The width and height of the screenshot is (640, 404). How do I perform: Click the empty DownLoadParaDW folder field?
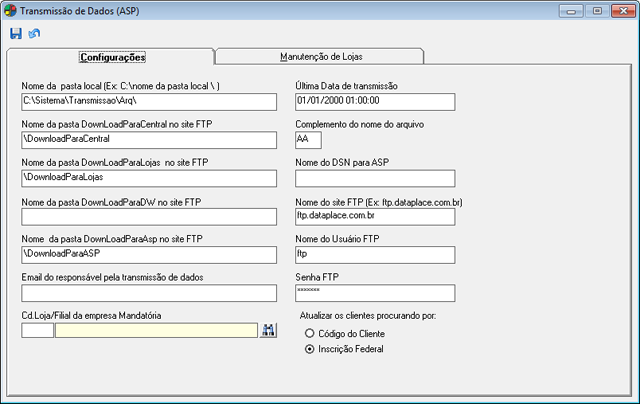(x=148, y=216)
